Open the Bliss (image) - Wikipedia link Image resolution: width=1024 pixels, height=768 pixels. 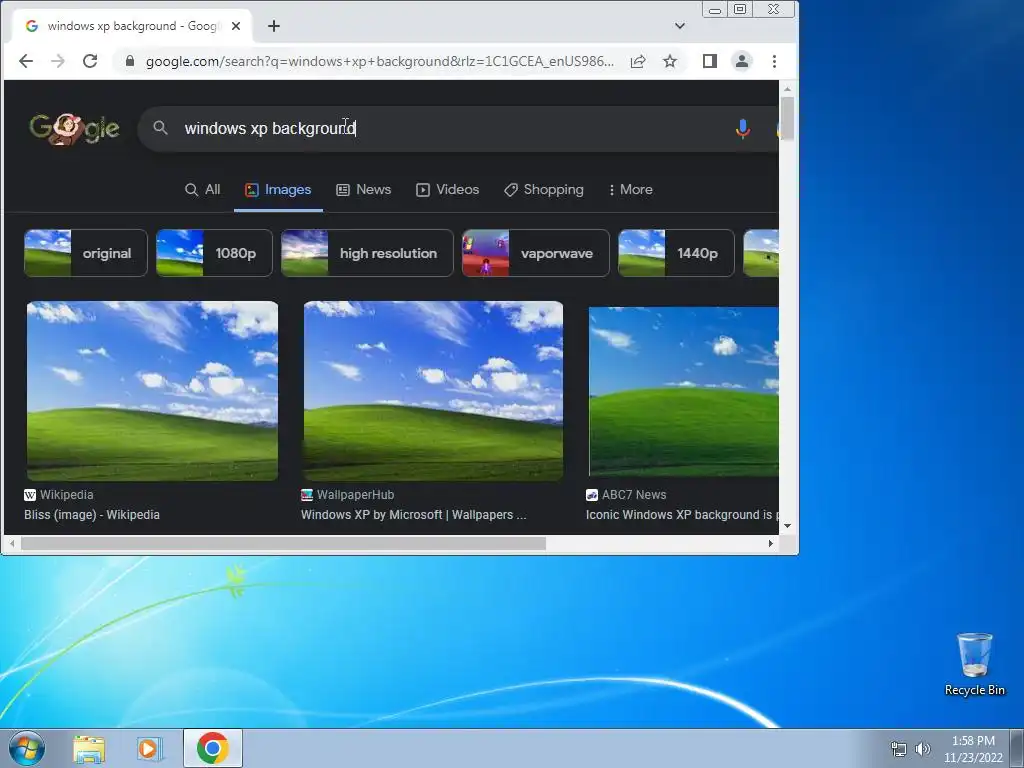click(x=92, y=515)
